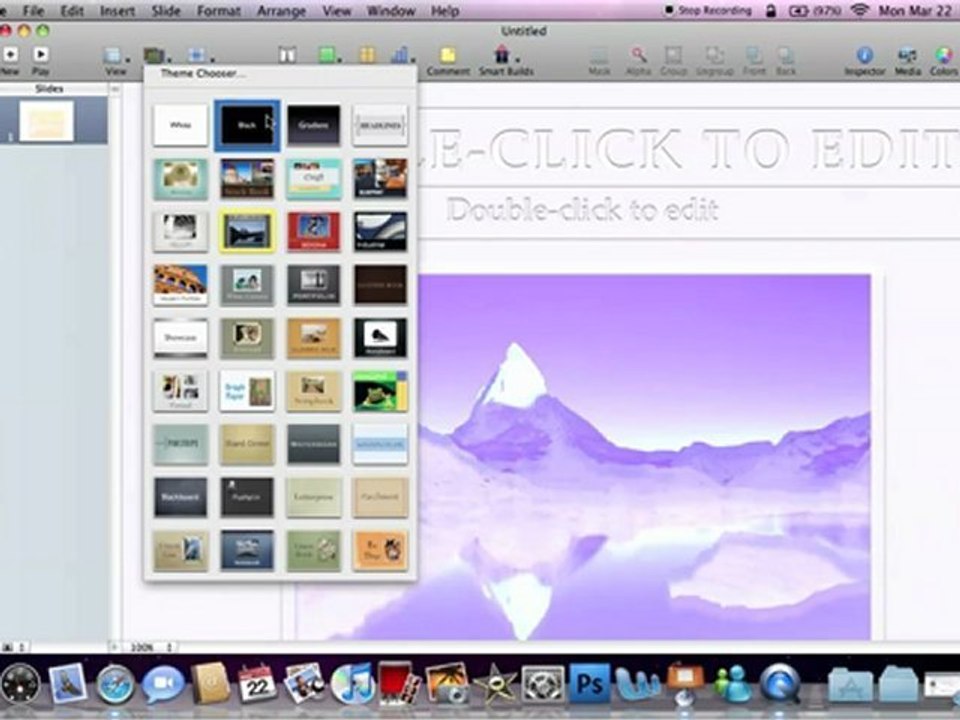
Task: Select the Industrial theme
Action: pyautogui.click(x=380, y=231)
